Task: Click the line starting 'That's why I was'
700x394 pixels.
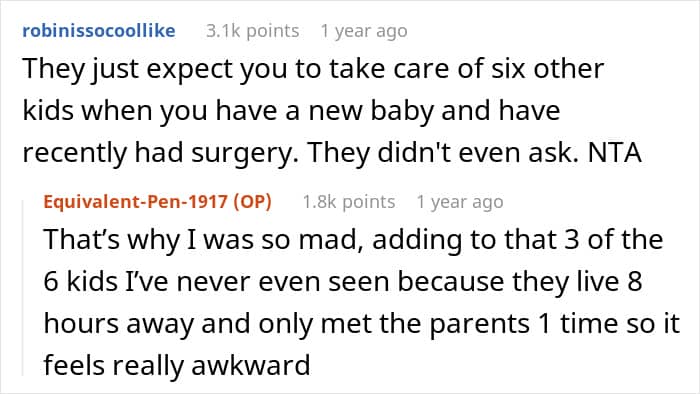Action: tap(353, 239)
